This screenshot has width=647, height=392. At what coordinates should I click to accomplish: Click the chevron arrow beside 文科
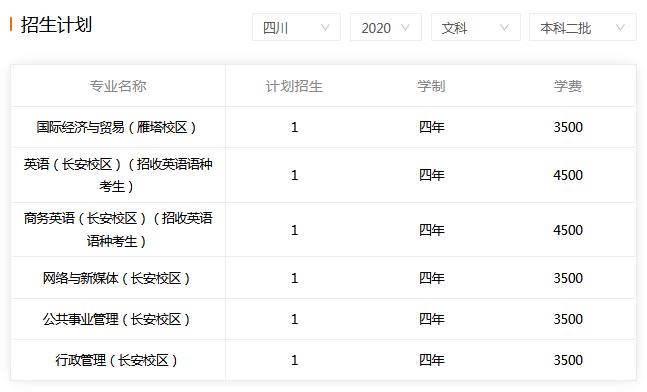pyautogui.click(x=504, y=28)
